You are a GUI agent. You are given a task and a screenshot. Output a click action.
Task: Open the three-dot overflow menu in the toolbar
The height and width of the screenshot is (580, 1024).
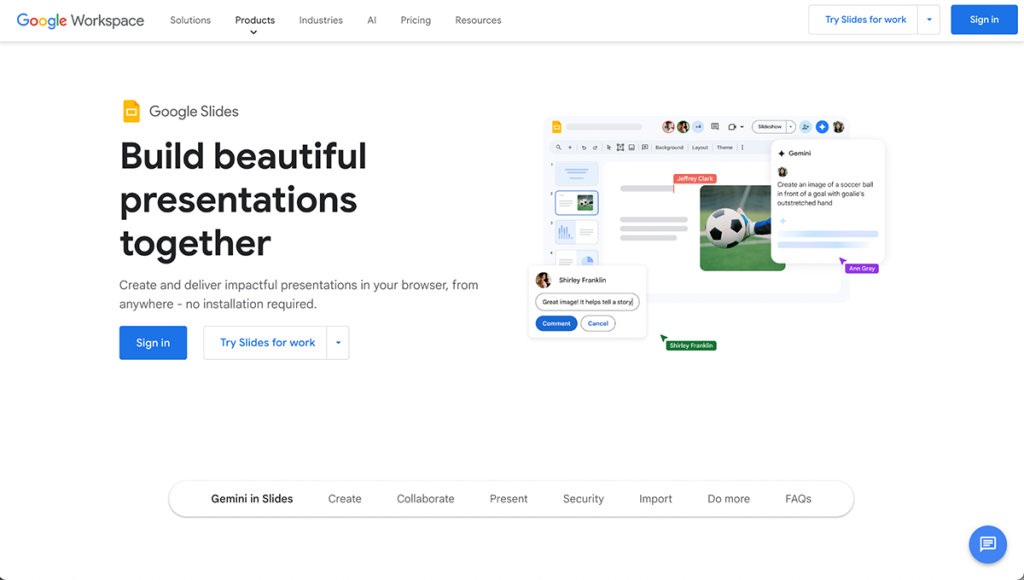tap(742, 145)
